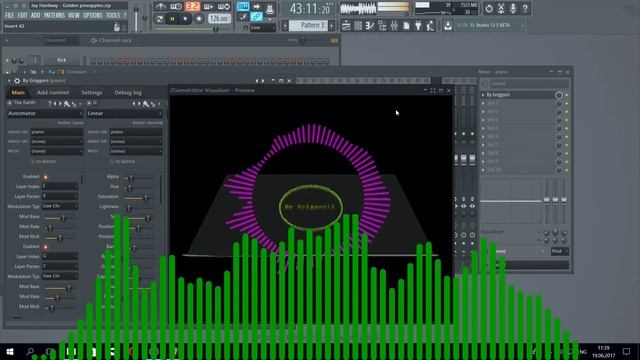Image resolution: width=640 pixels, height=360 pixels.
Task: Switch to Add content tab
Action: tap(53, 93)
